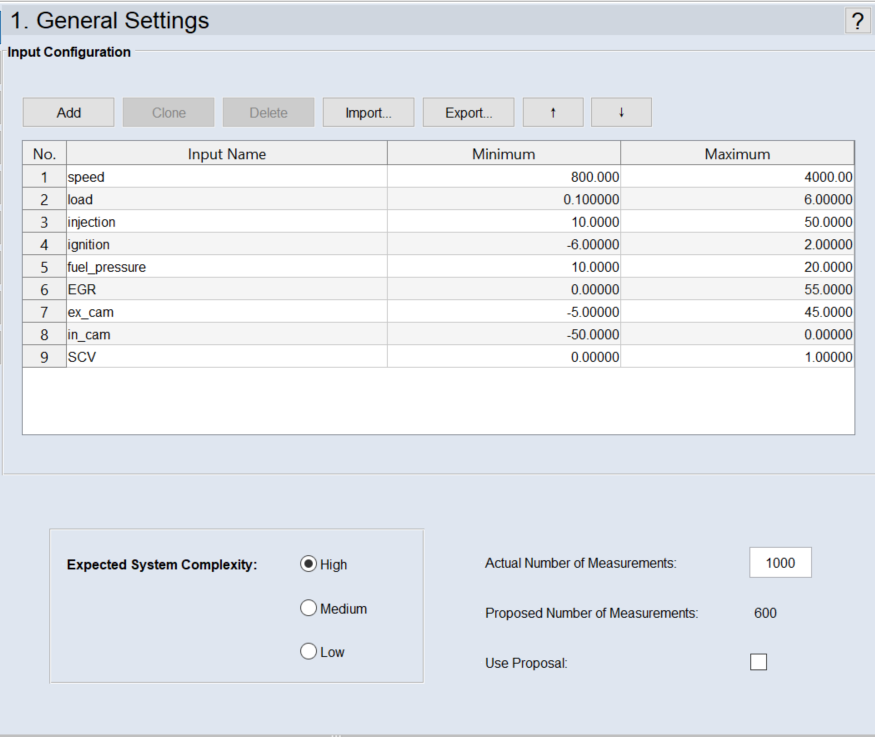
Task: Click the Minimum column header
Action: 503,154
